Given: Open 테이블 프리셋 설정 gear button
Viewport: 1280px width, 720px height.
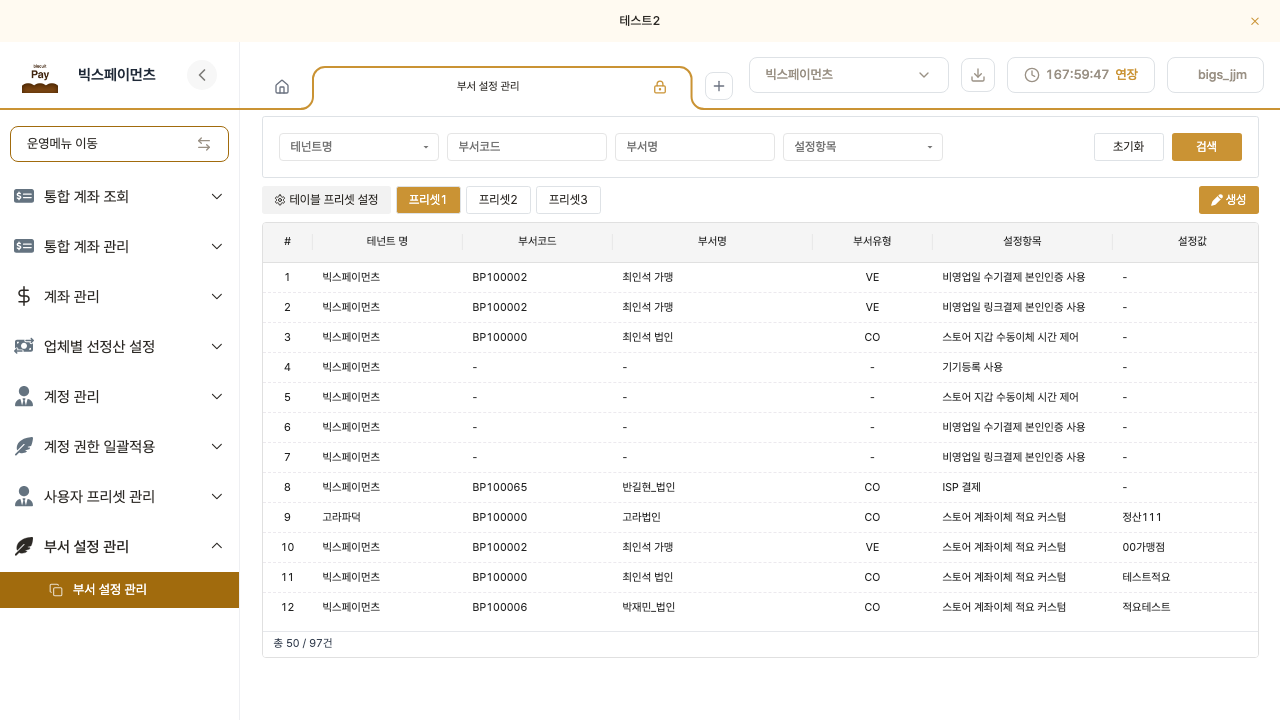Looking at the screenshot, I should click(326, 200).
